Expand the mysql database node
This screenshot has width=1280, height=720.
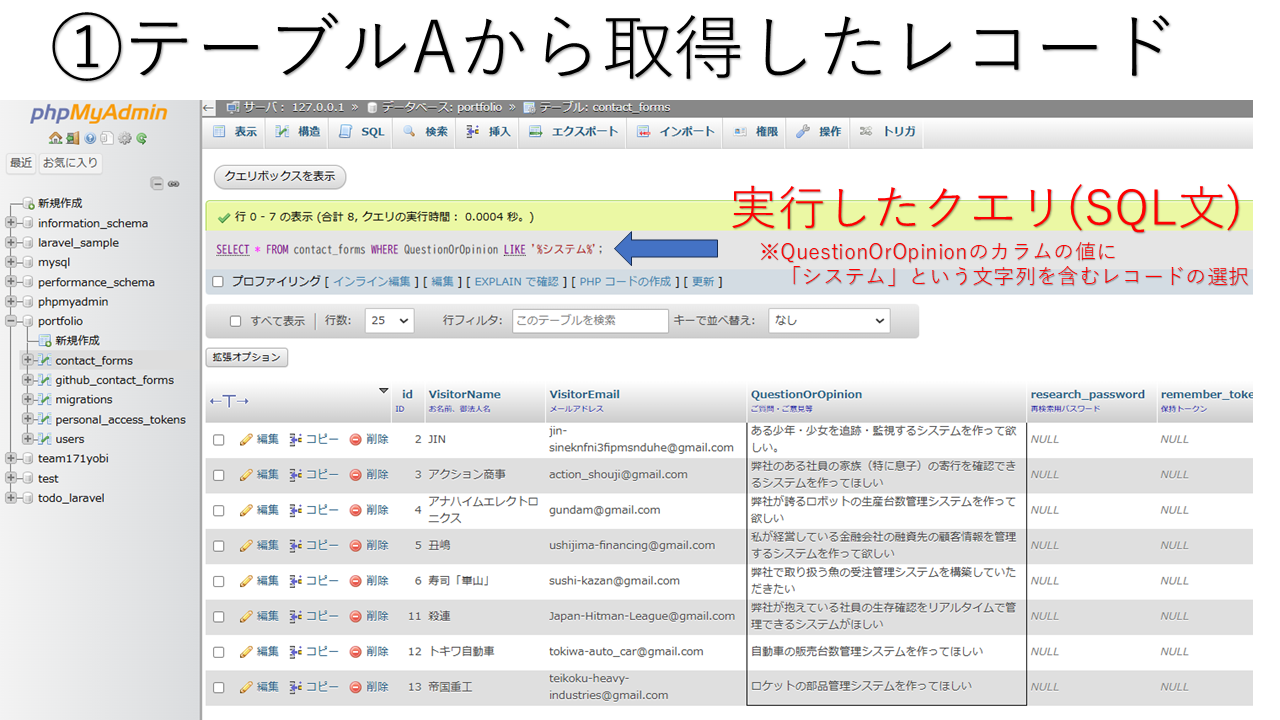pyautogui.click(x=12, y=262)
